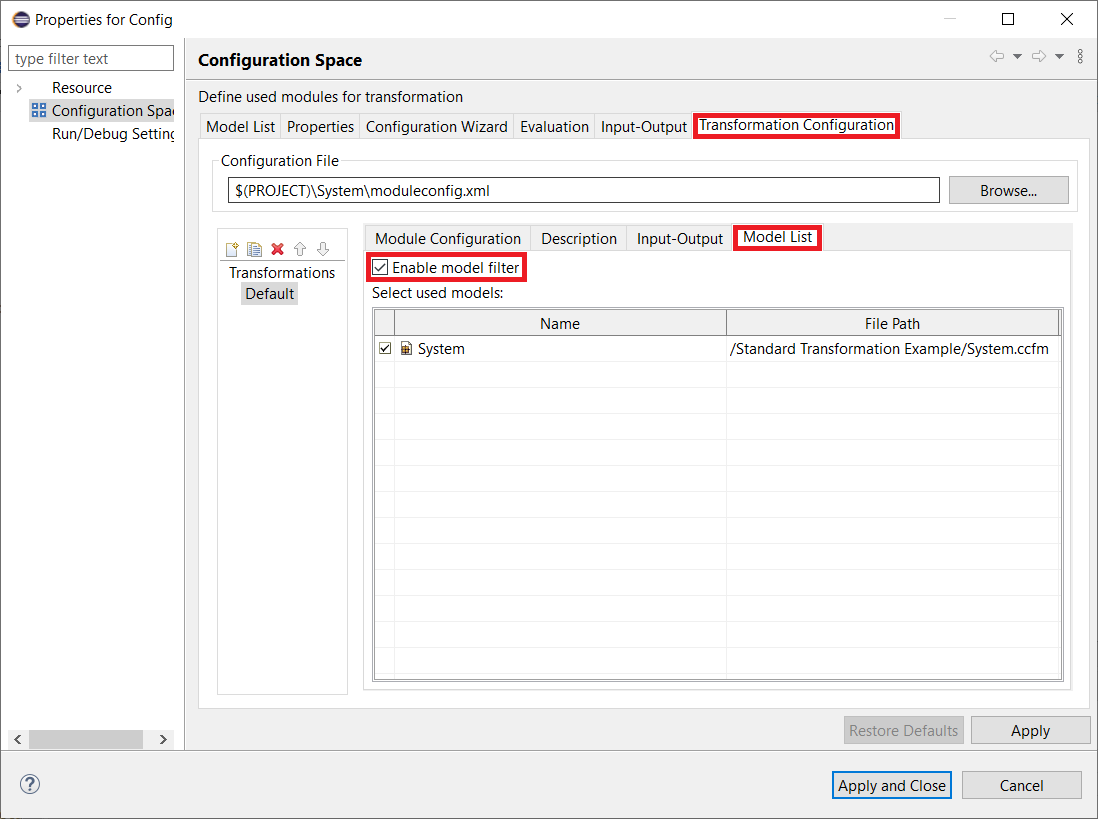Navigate forward with the forward arrow

click(1038, 56)
